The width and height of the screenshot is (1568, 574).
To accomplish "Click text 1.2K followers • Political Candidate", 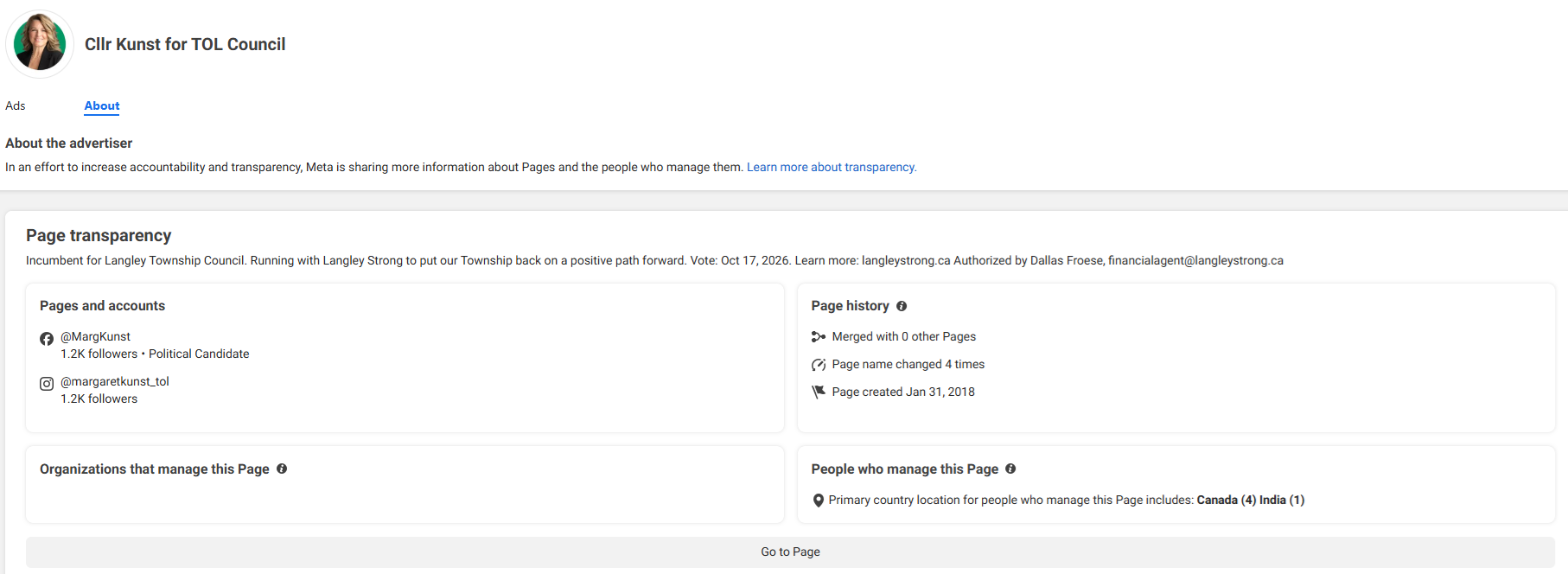I will pos(155,354).
